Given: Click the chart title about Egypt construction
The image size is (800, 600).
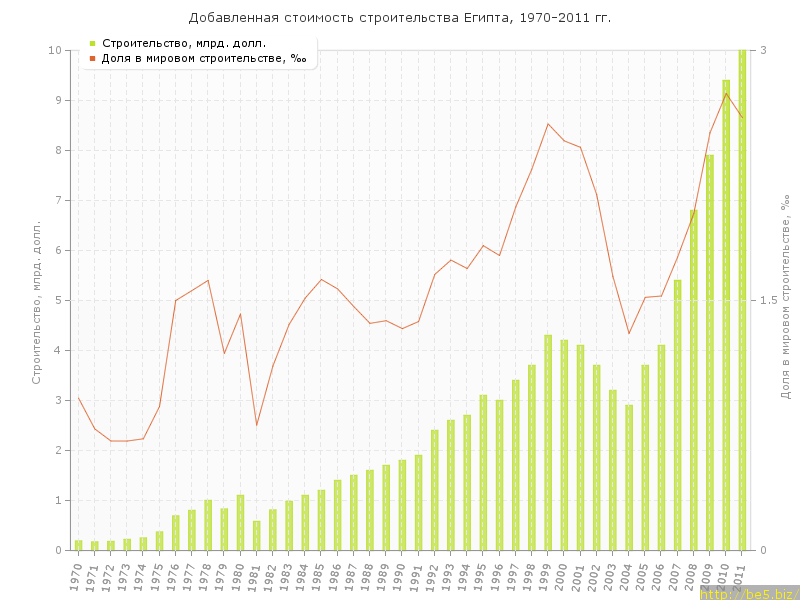Looking at the screenshot, I should [400, 18].
